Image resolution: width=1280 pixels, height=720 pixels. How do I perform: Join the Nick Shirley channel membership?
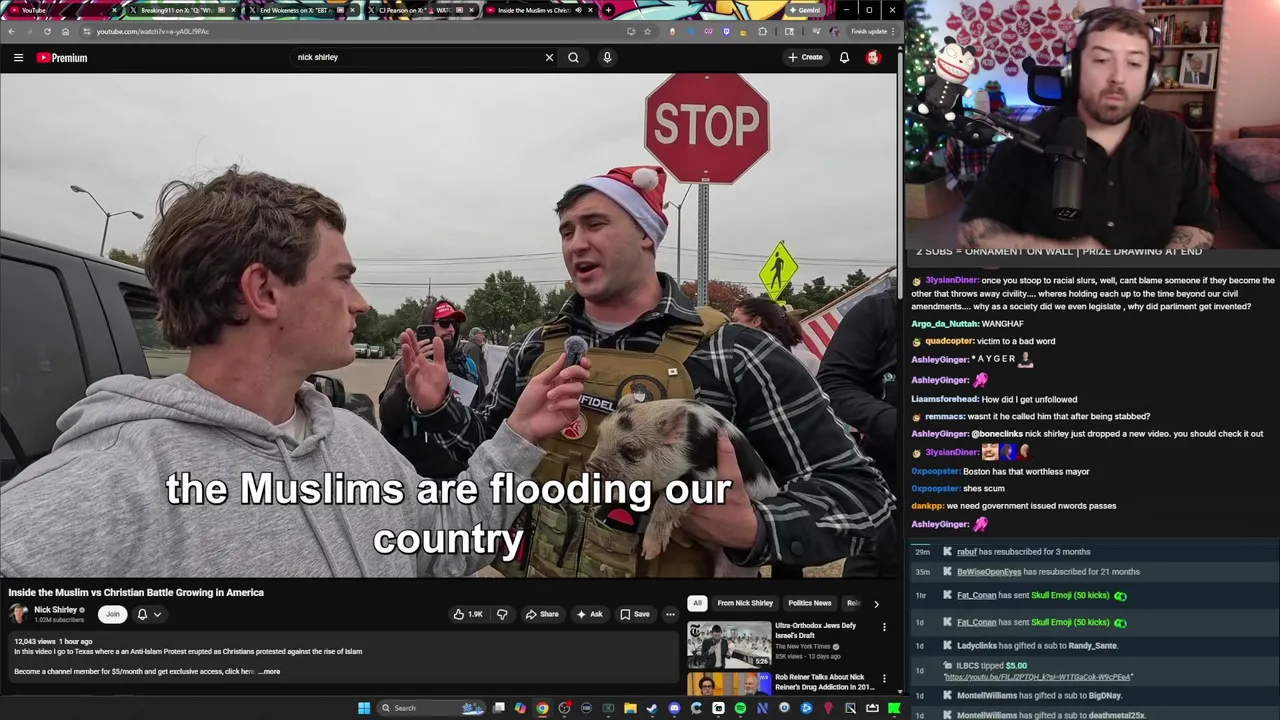tap(113, 614)
